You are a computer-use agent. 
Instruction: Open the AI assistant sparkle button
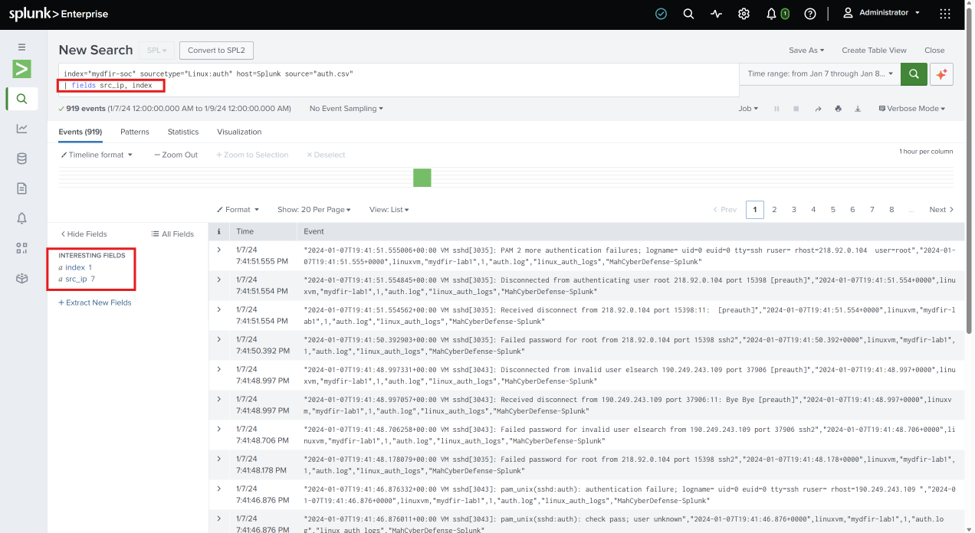click(x=941, y=74)
